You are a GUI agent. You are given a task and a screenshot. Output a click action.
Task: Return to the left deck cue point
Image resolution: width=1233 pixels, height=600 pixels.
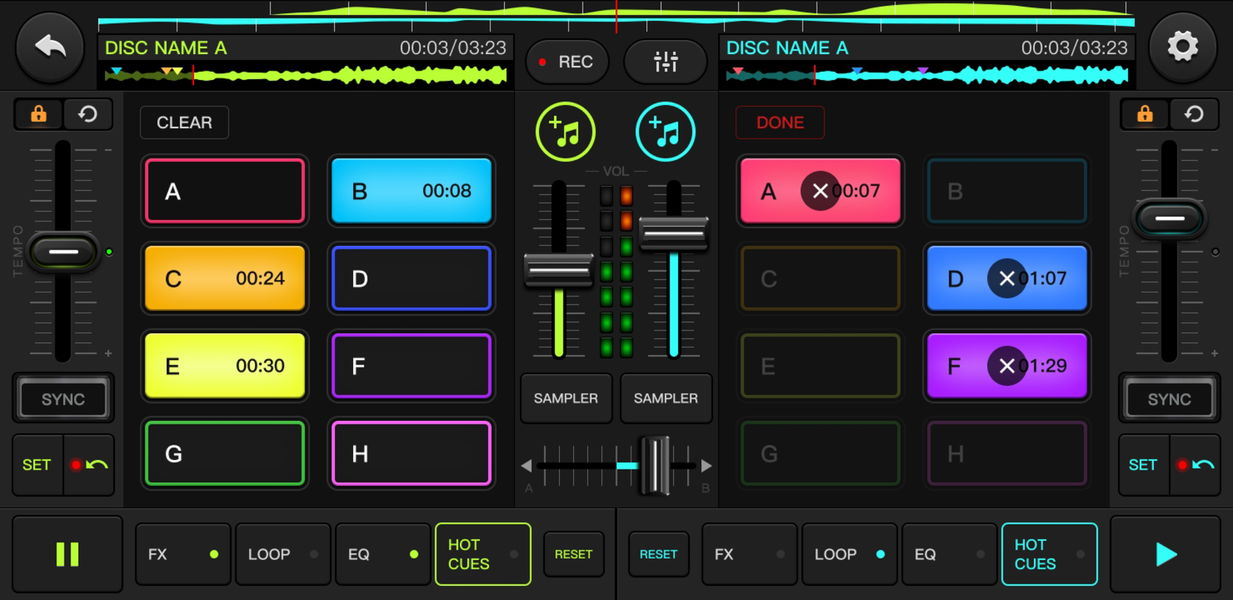89,465
